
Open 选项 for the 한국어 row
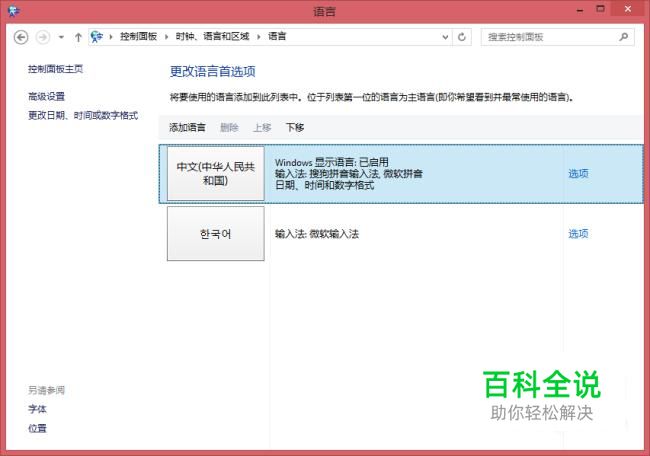[578, 234]
